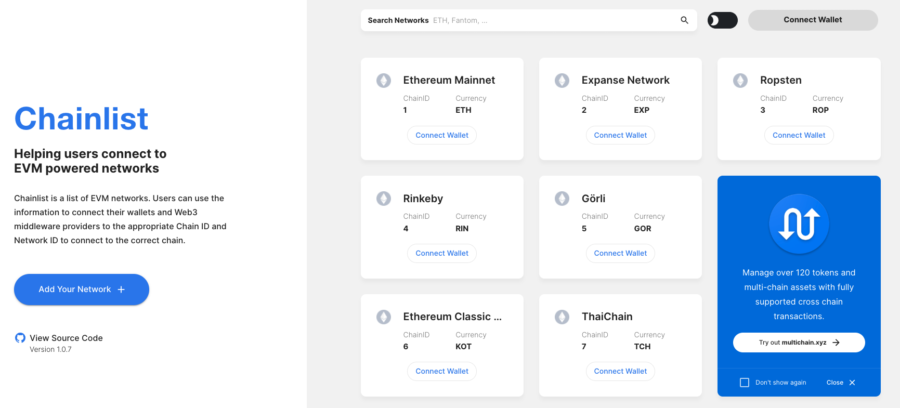Connect wallet to Expanse Network

[620, 135]
